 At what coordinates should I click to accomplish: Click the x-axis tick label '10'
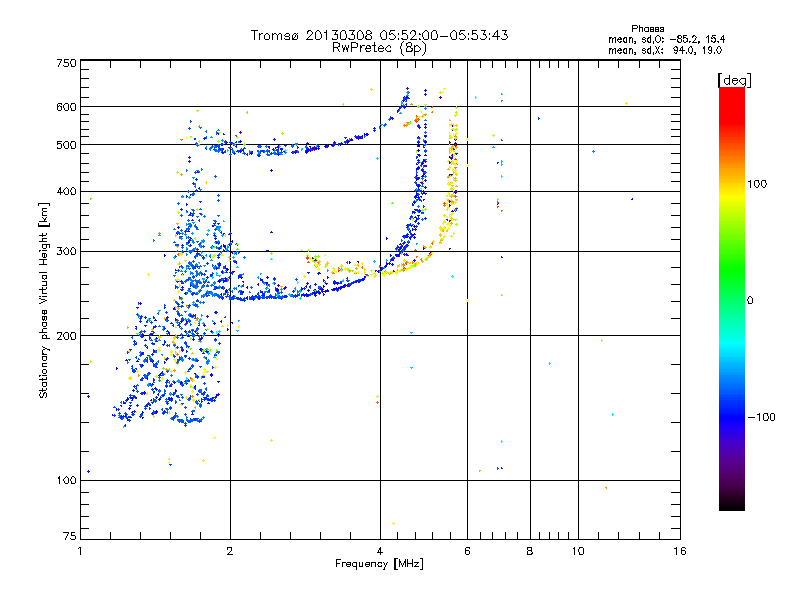(578, 551)
